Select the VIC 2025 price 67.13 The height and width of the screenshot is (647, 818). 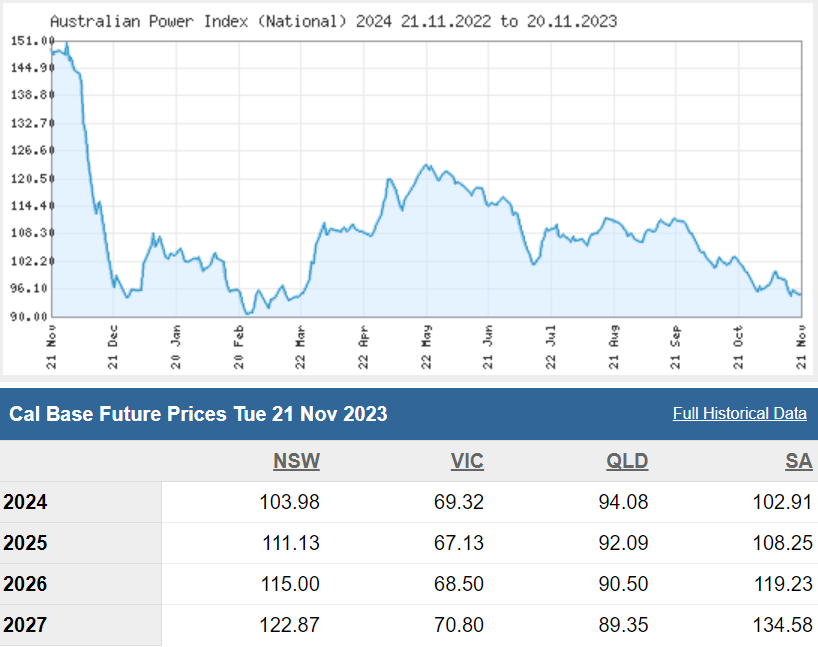457,543
